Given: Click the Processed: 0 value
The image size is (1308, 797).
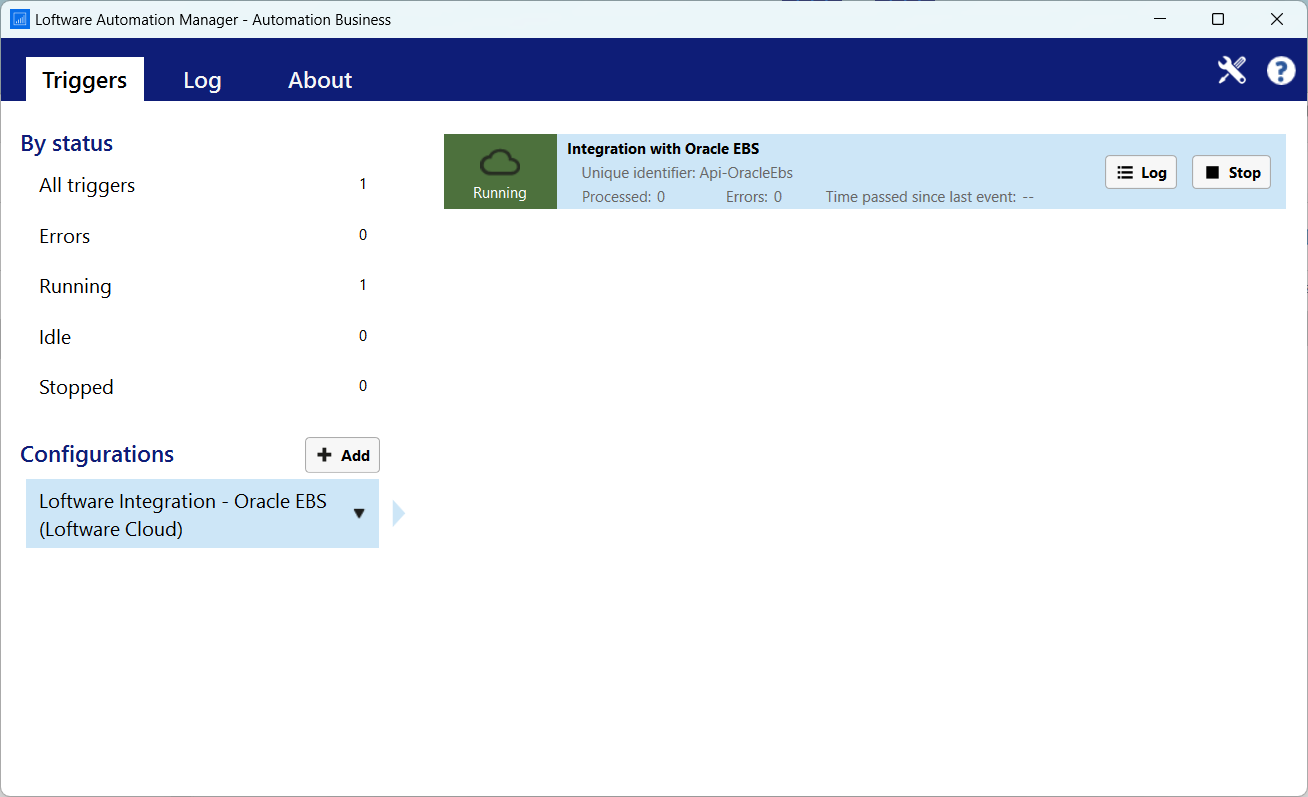Looking at the screenshot, I should [623, 197].
